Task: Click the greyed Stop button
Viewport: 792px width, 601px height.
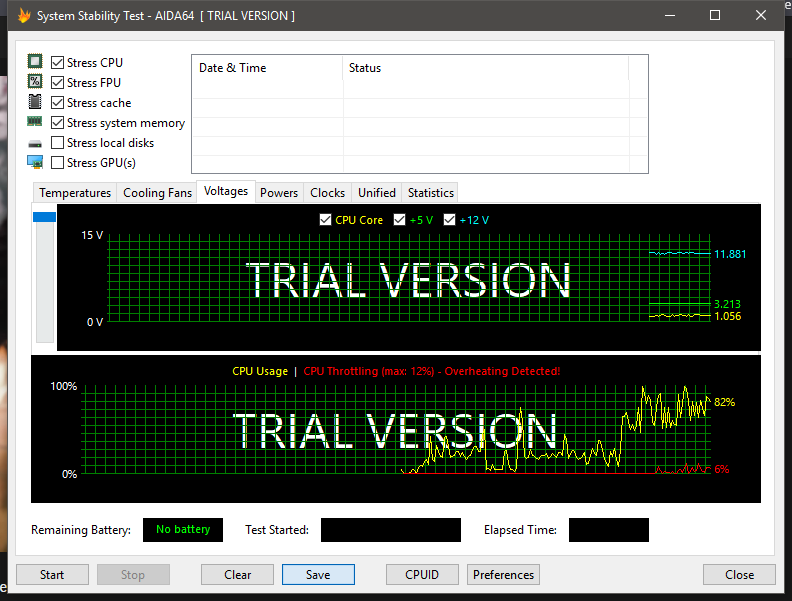Action: pos(133,575)
